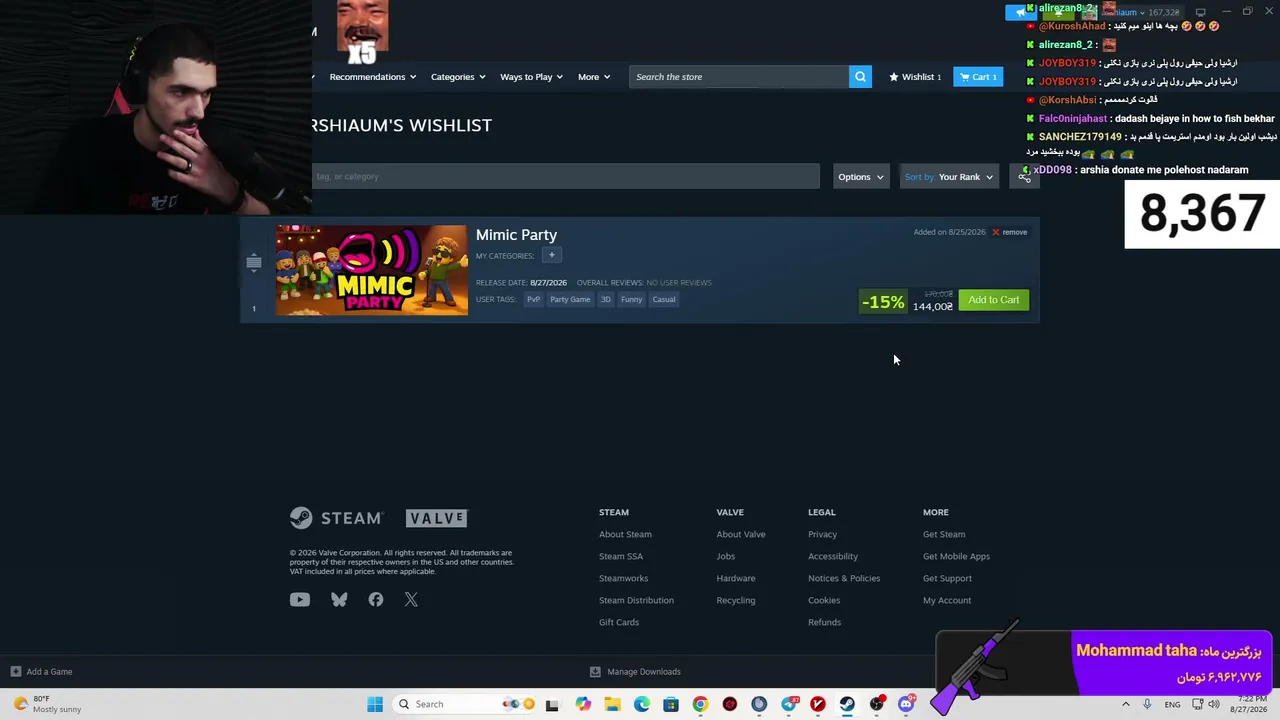The image size is (1280, 720).
Task: Open the weather widget on the taskbar
Action: [48, 704]
